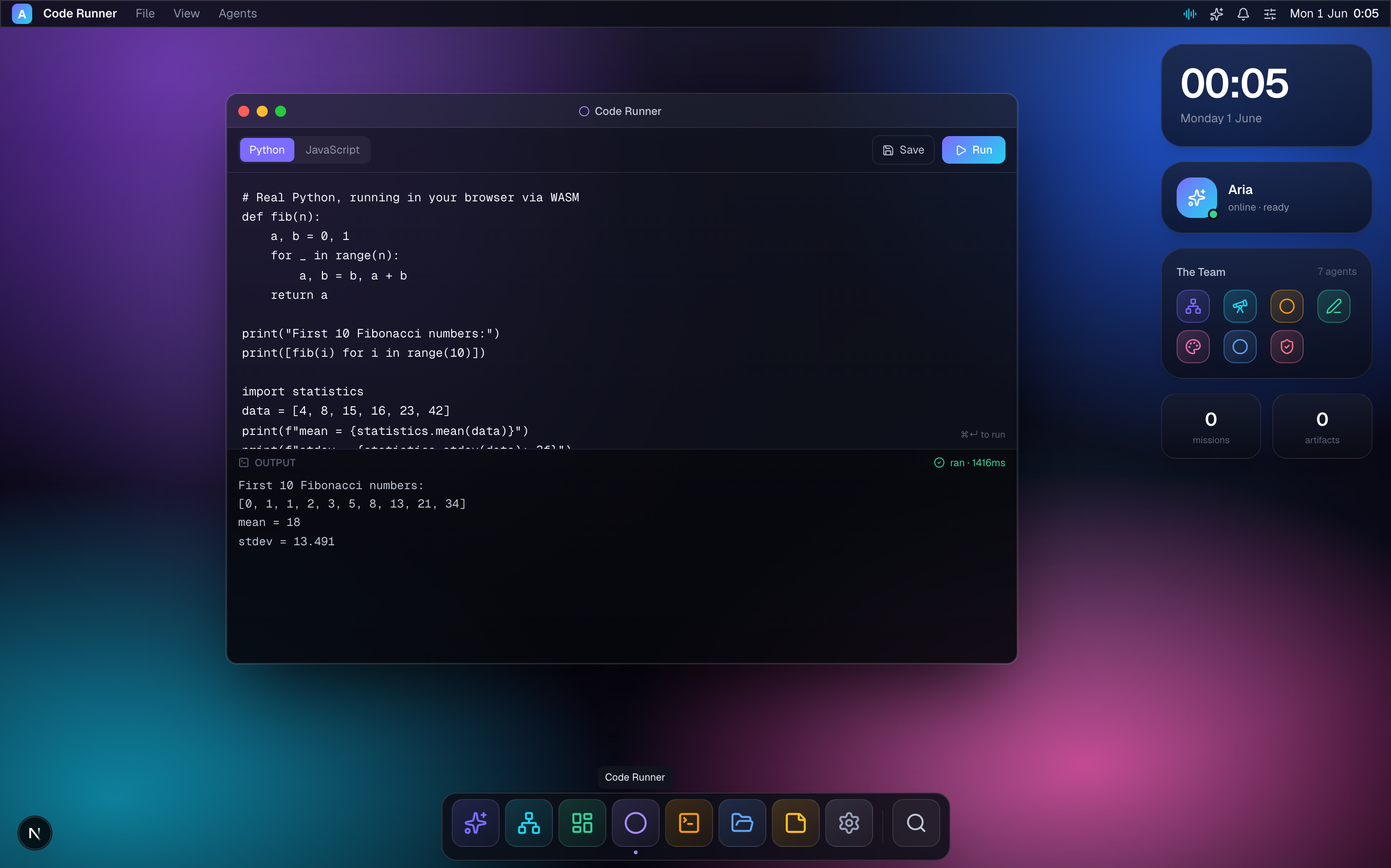
Task: Select the pink palette agent in The Team
Action: 1193,347
